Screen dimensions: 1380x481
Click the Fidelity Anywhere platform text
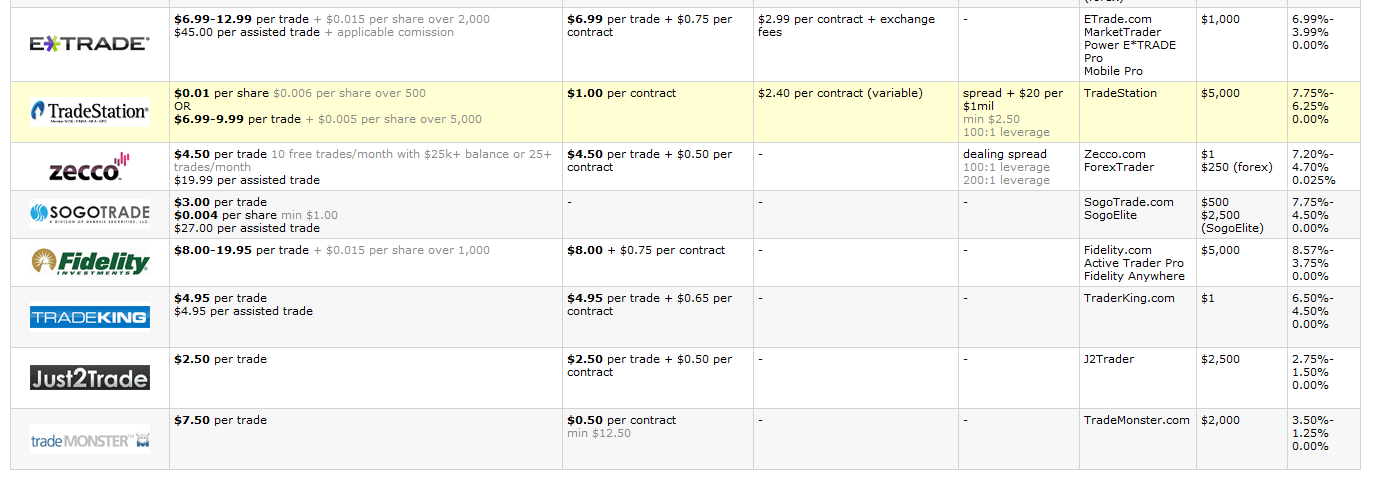point(1134,276)
